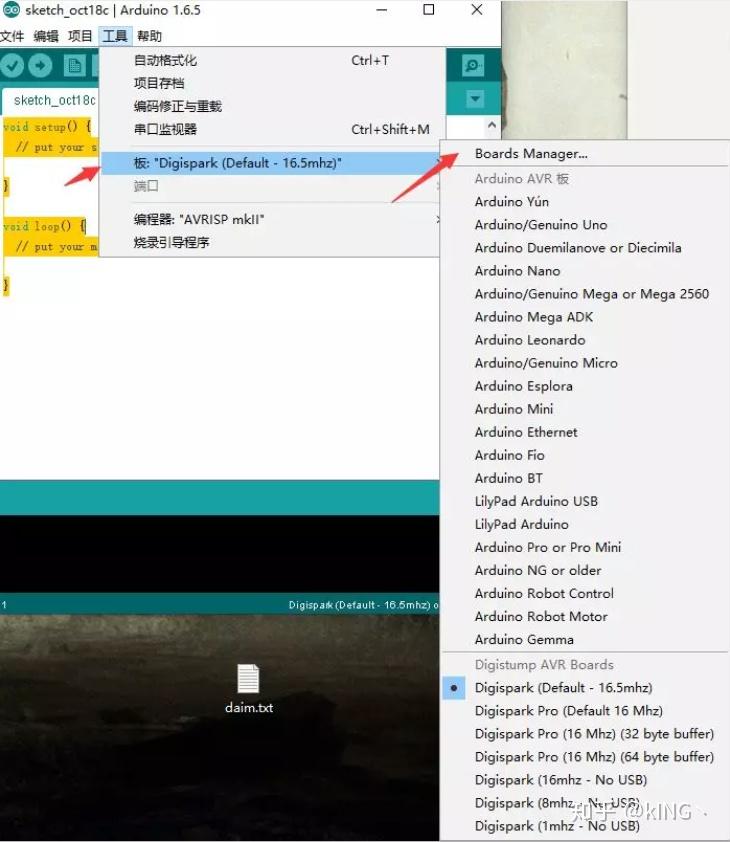730x842 pixels.
Task: Choose 编码修正与重载 menu entry
Action: pyautogui.click(x=272, y=106)
